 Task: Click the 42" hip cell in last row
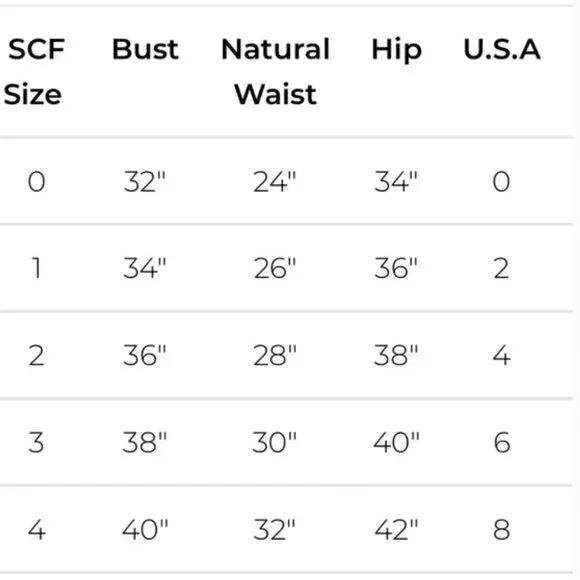(x=396, y=529)
